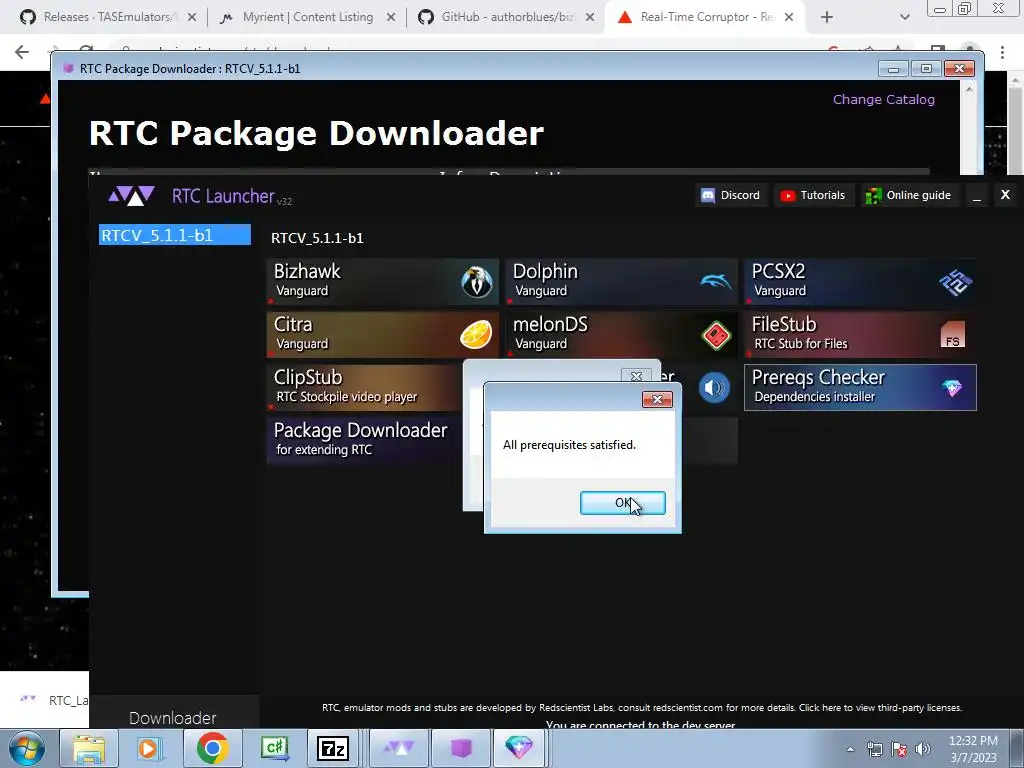Open Prereqs Checker Dependencies installer
The image size is (1024, 768).
(x=861, y=387)
